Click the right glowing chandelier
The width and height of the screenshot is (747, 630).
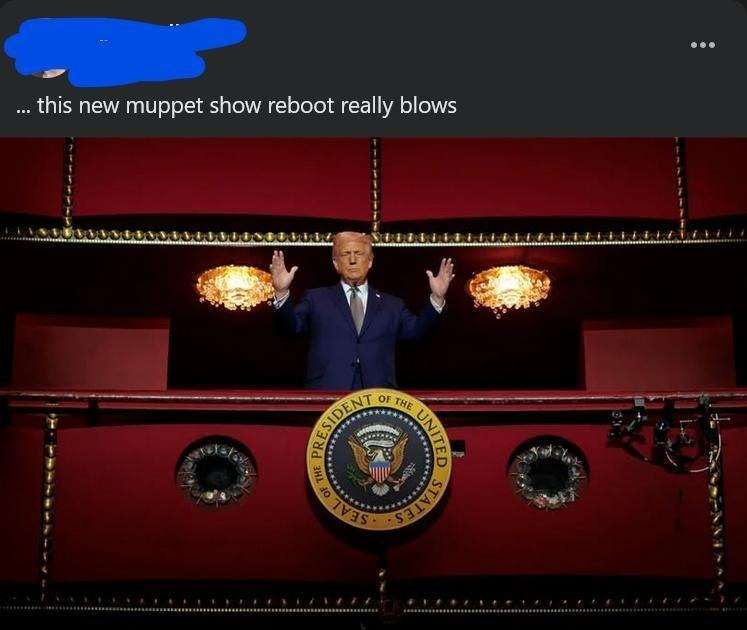tap(509, 289)
